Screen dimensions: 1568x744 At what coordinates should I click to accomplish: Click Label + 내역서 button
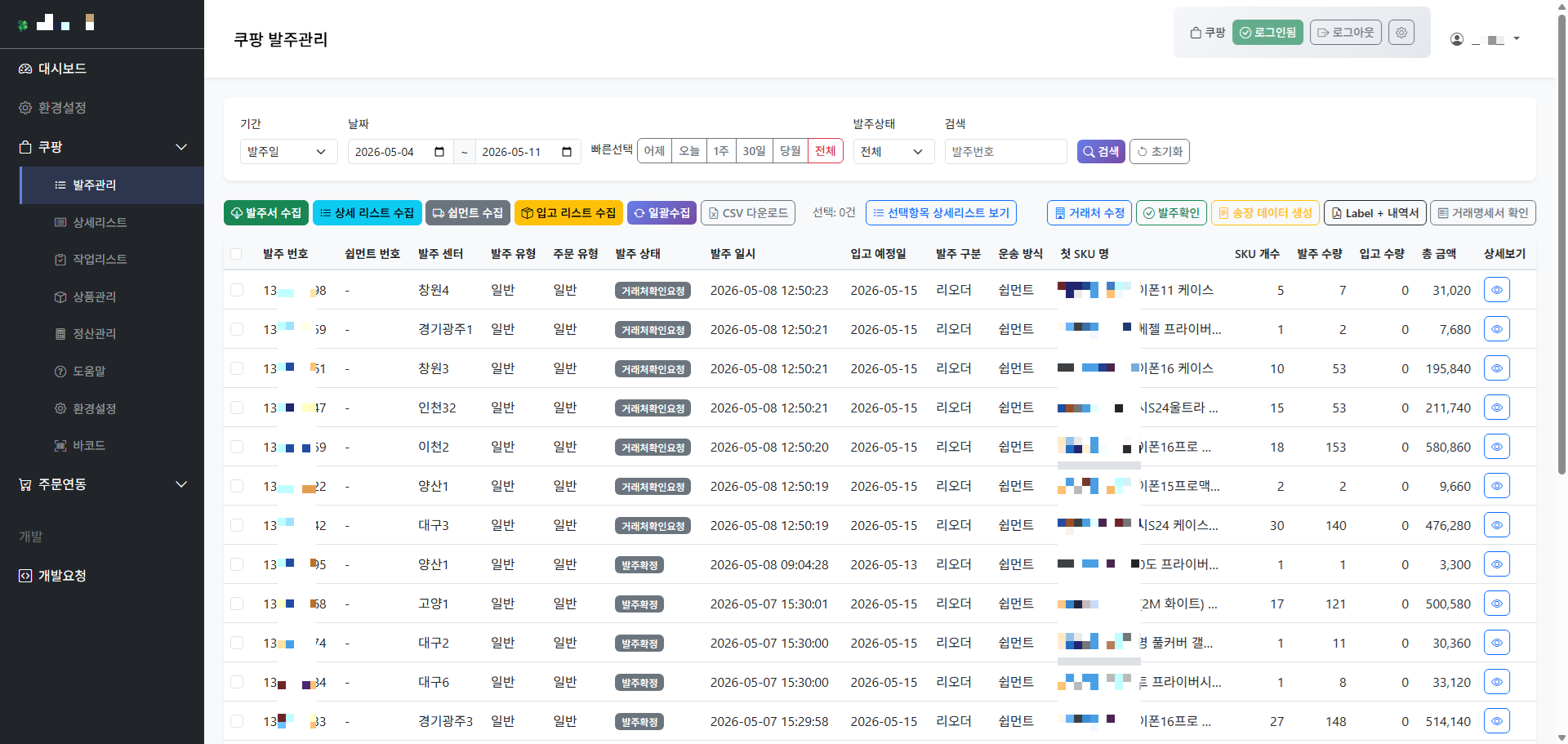tap(1375, 213)
